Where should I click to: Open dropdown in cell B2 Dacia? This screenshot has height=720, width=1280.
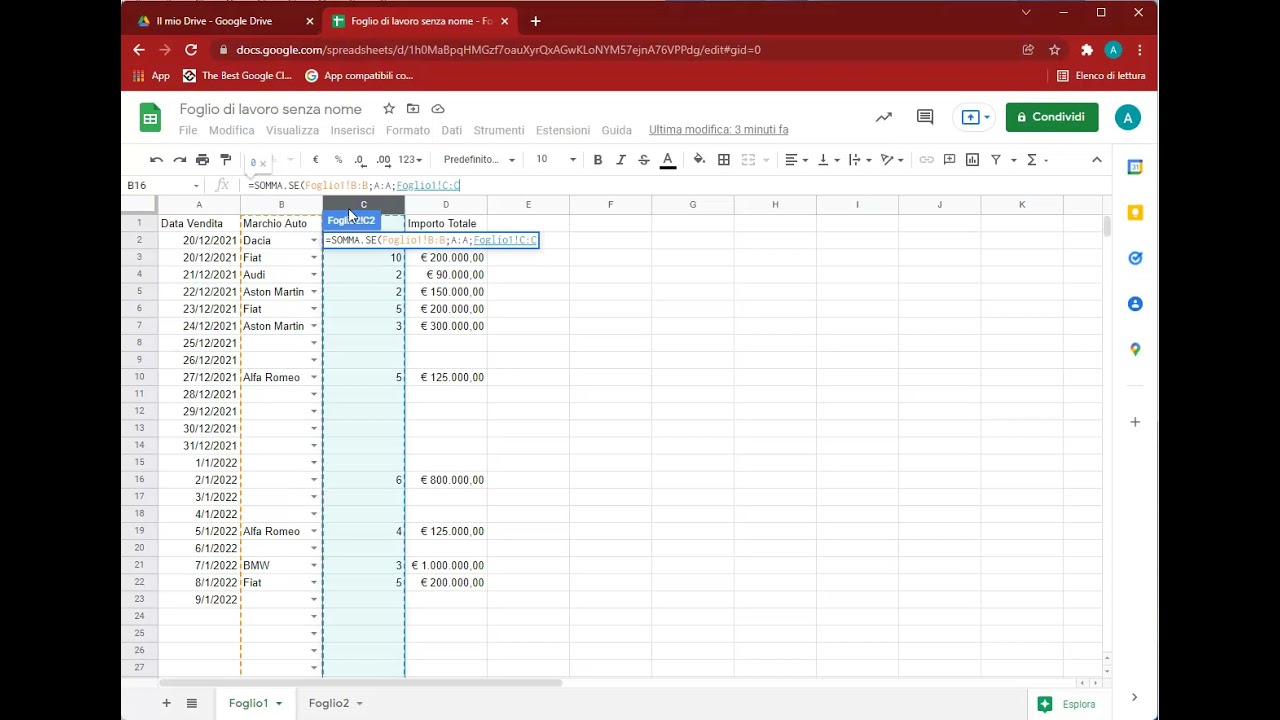[x=314, y=241]
